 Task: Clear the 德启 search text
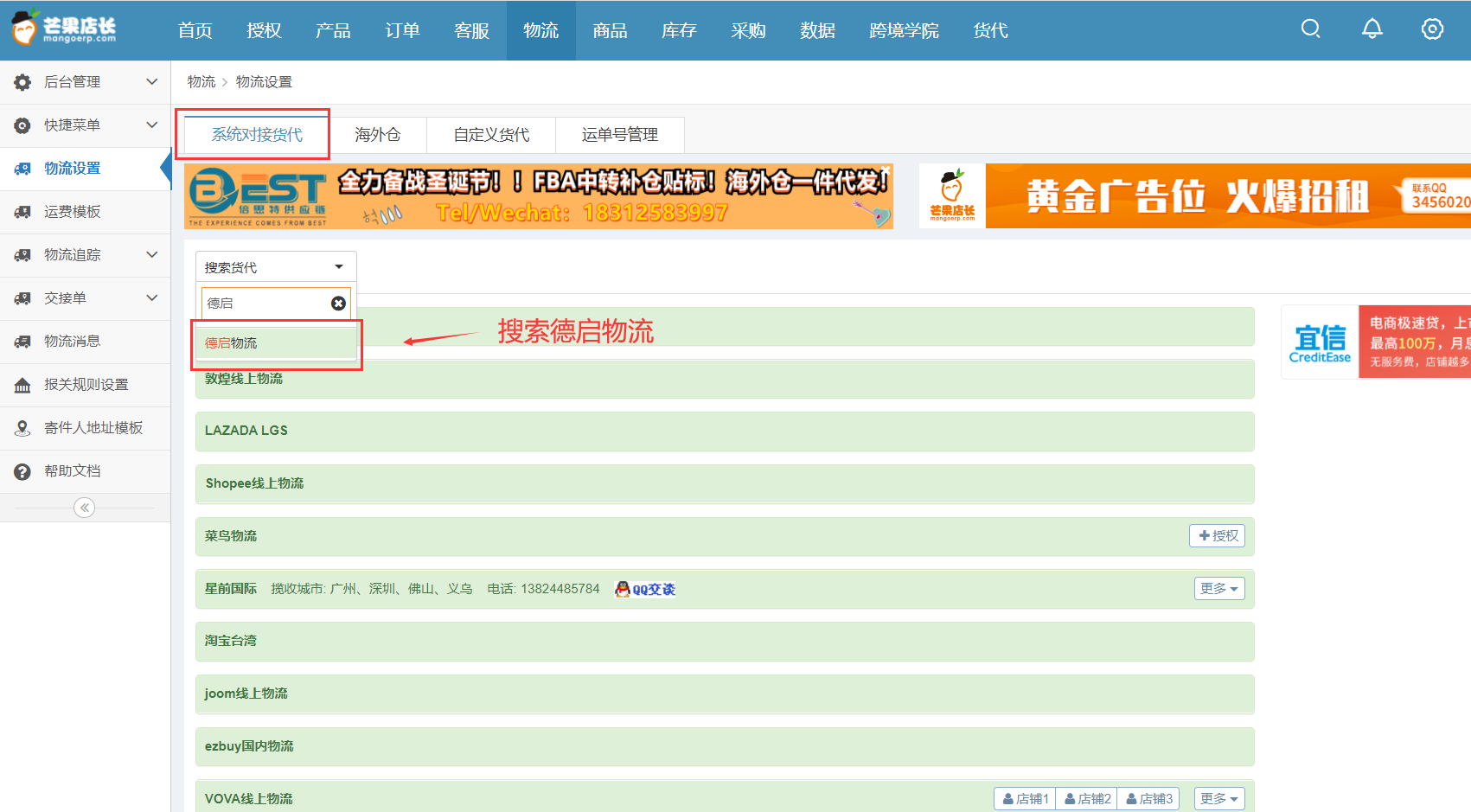click(x=338, y=304)
